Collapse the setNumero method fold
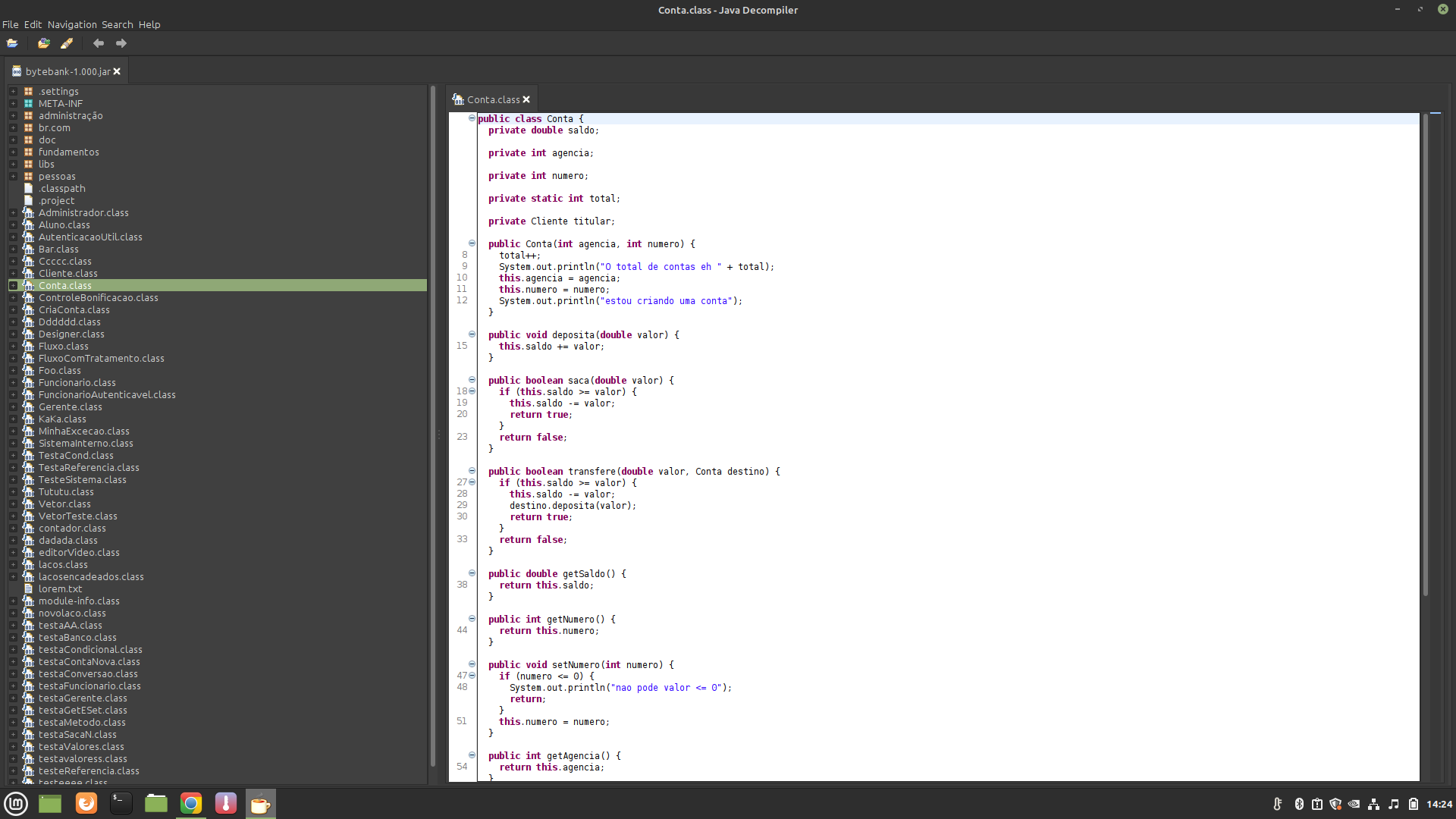The height and width of the screenshot is (819, 1456). [x=472, y=664]
